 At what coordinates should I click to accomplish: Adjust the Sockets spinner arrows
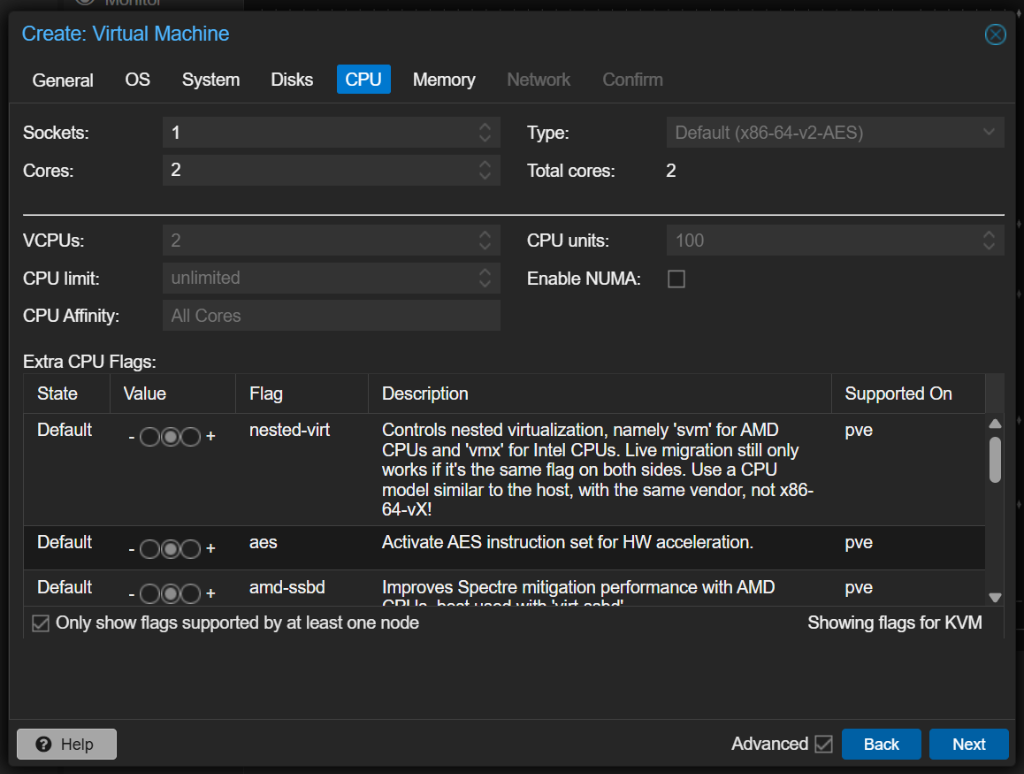pos(485,133)
